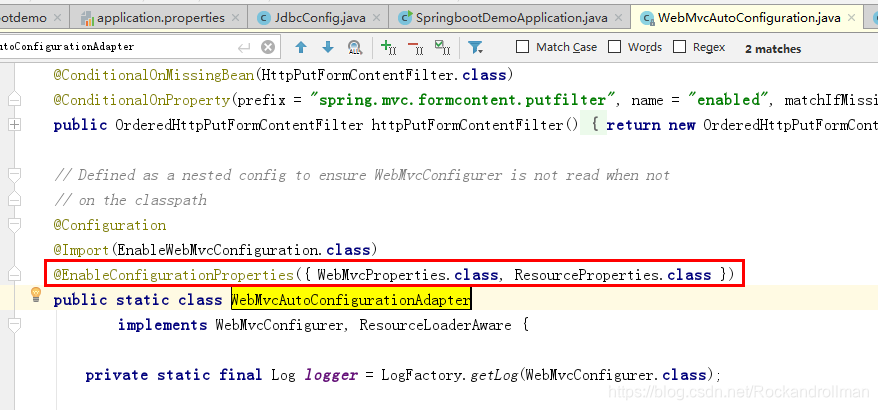Expand folded httpPutFormContentFilter method
Image resolution: width=878 pixels, height=410 pixels.
(15, 125)
